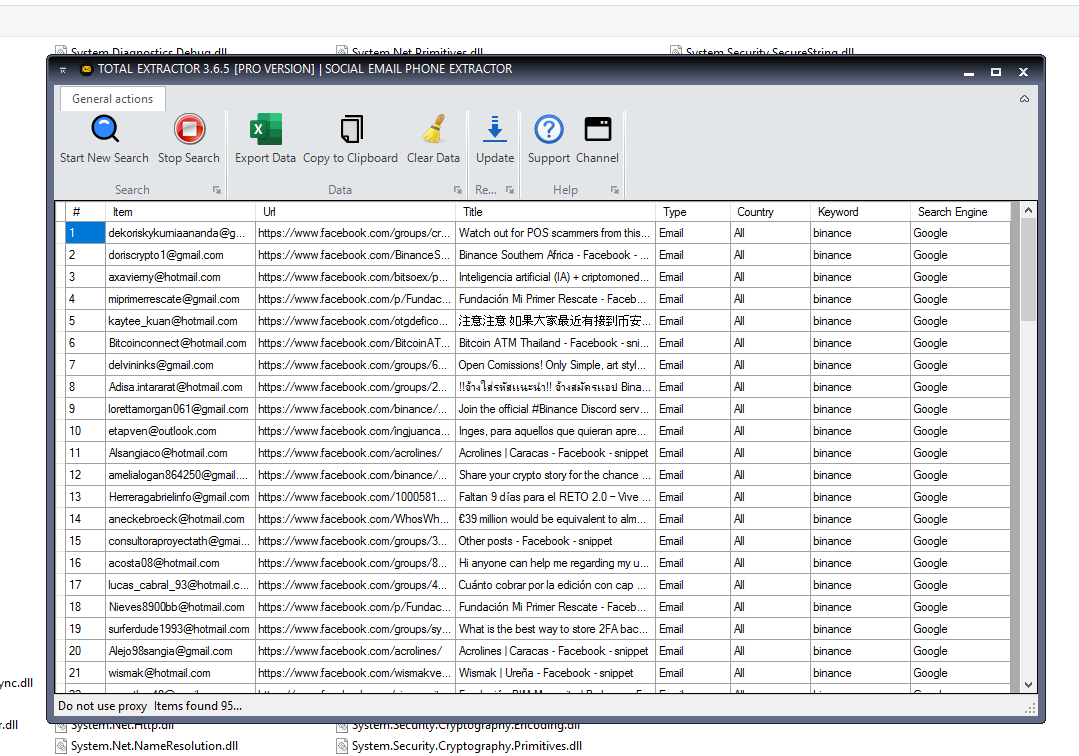Screen dimensions: 1079x756
Task: Click the scrollbar down arrow
Action: click(x=1029, y=686)
